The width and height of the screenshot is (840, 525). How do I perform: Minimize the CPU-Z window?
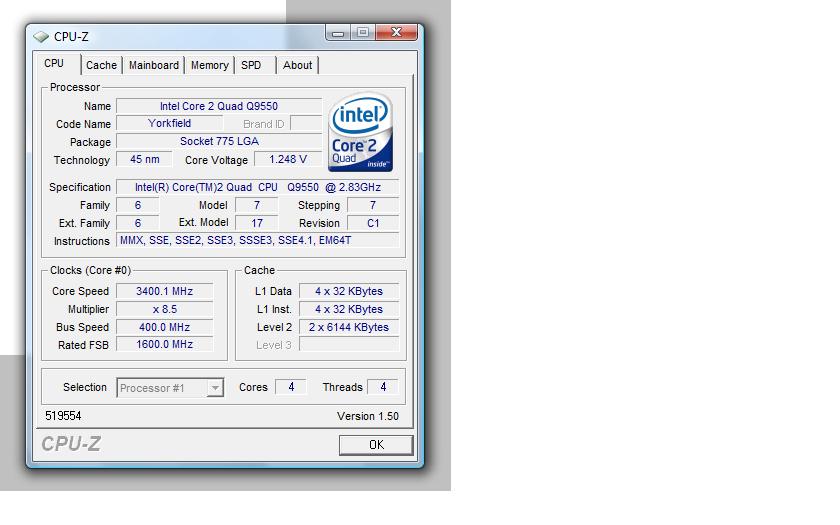click(338, 33)
